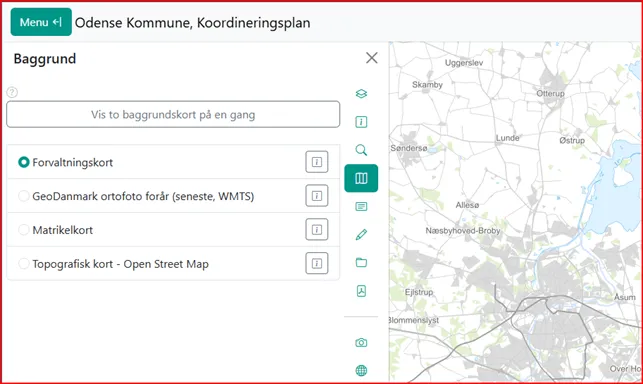Close the Baggrund panel
The image size is (643, 384).
pyautogui.click(x=372, y=58)
